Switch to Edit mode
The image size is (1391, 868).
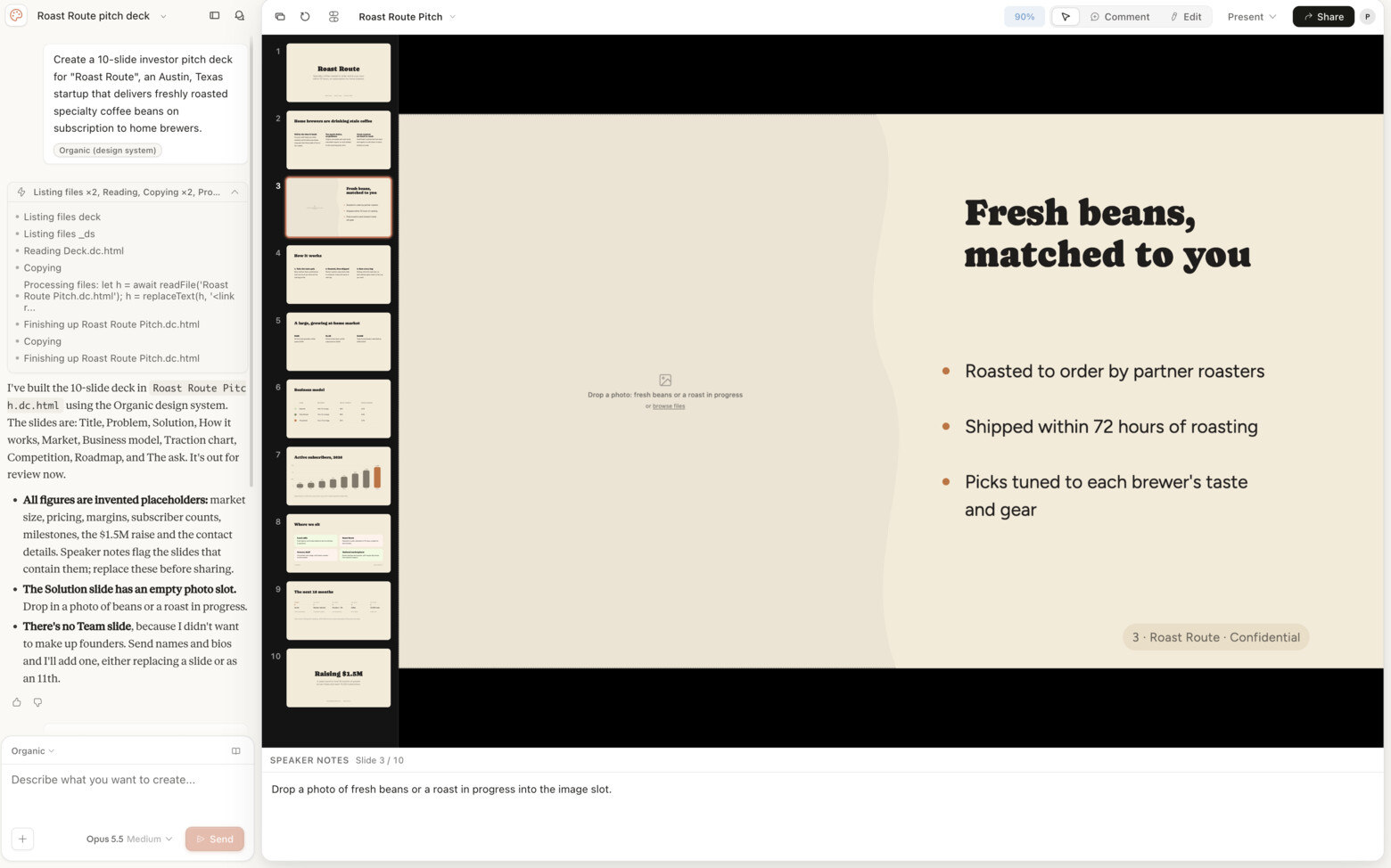1186,16
